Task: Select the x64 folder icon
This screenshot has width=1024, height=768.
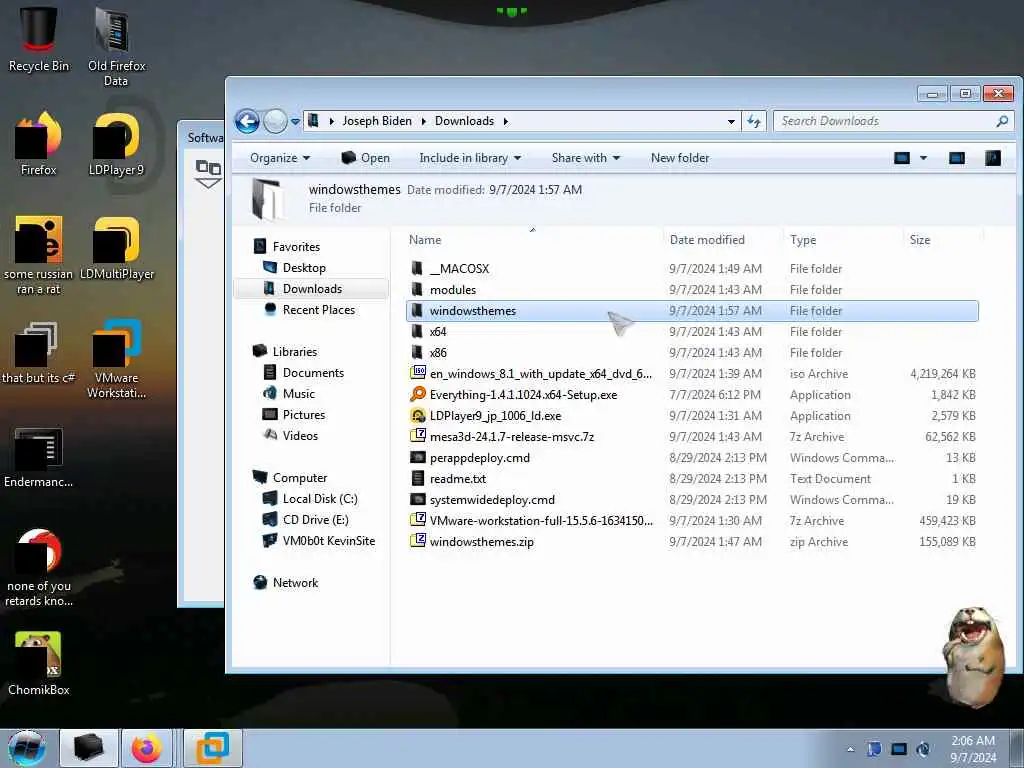Action: [x=417, y=332]
